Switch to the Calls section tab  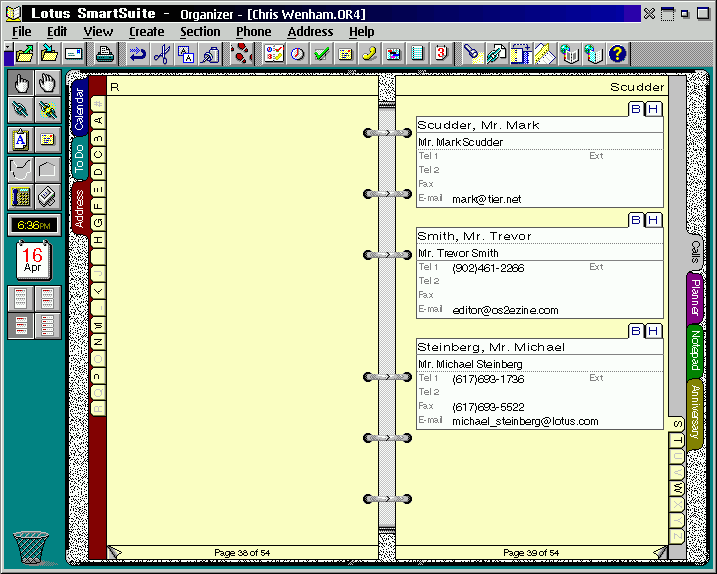tap(695, 252)
